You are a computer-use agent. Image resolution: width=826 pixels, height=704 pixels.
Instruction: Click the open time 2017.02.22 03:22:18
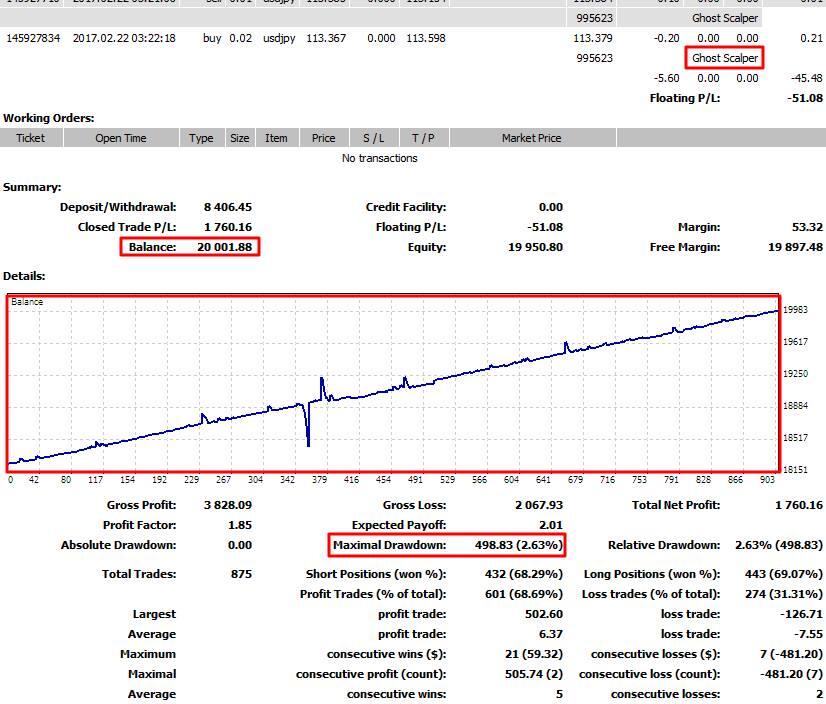pyautogui.click(x=124, y=38)
